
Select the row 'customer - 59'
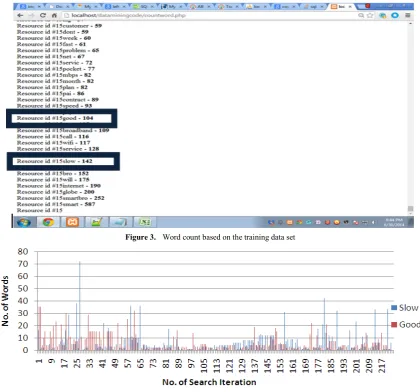[x=59, y=26]
